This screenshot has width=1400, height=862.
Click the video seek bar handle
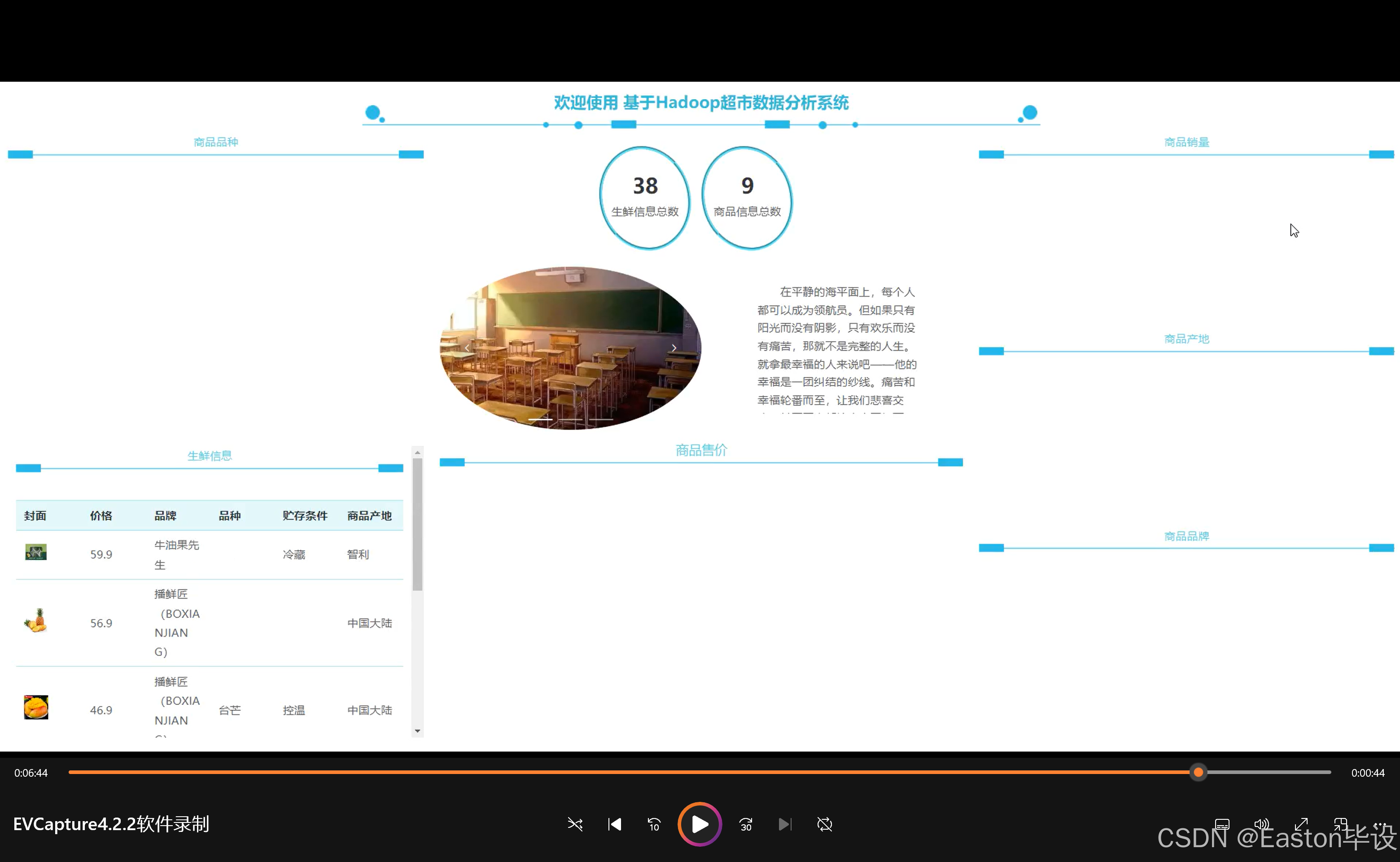pos(1198,773)
